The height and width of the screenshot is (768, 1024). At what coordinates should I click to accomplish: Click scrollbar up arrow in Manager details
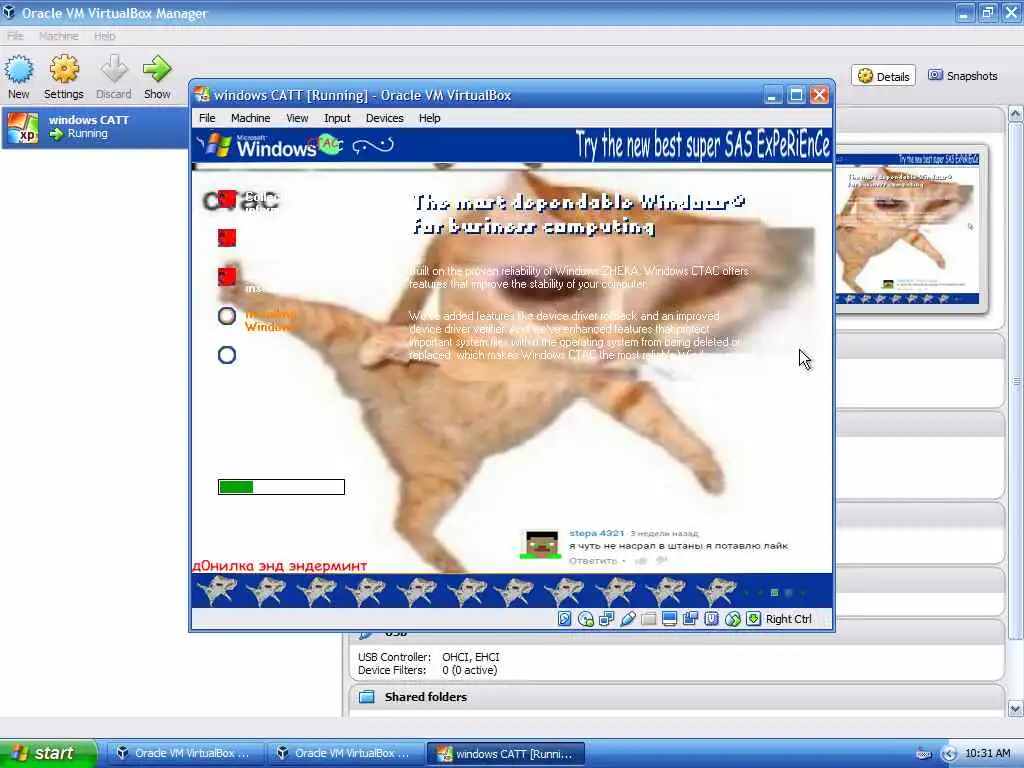[x=1016, y=114]
